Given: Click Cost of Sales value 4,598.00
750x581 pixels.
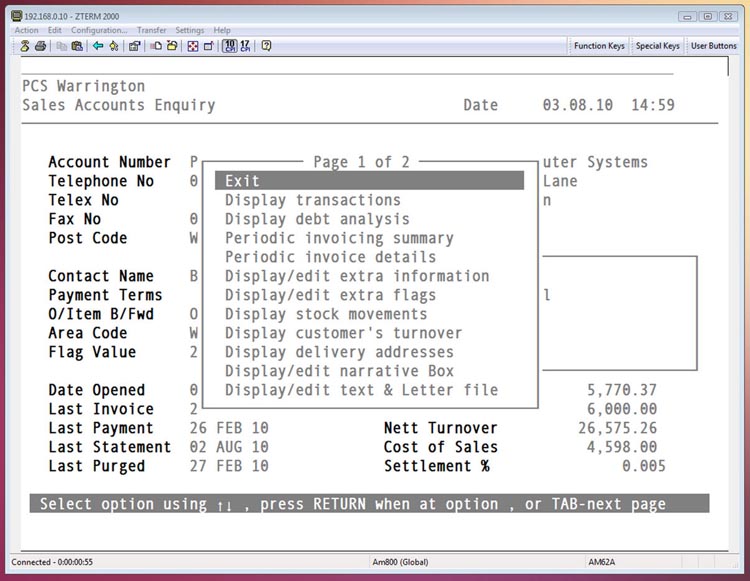Looking at the screenshot, I should tap(622, 447).
